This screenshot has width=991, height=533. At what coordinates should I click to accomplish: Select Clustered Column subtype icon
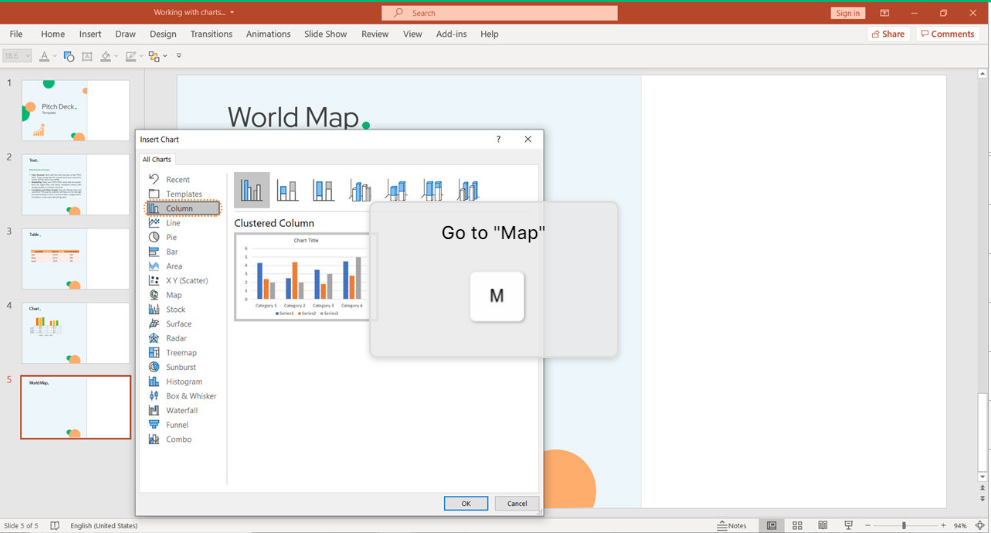click(x=252, y=190)
